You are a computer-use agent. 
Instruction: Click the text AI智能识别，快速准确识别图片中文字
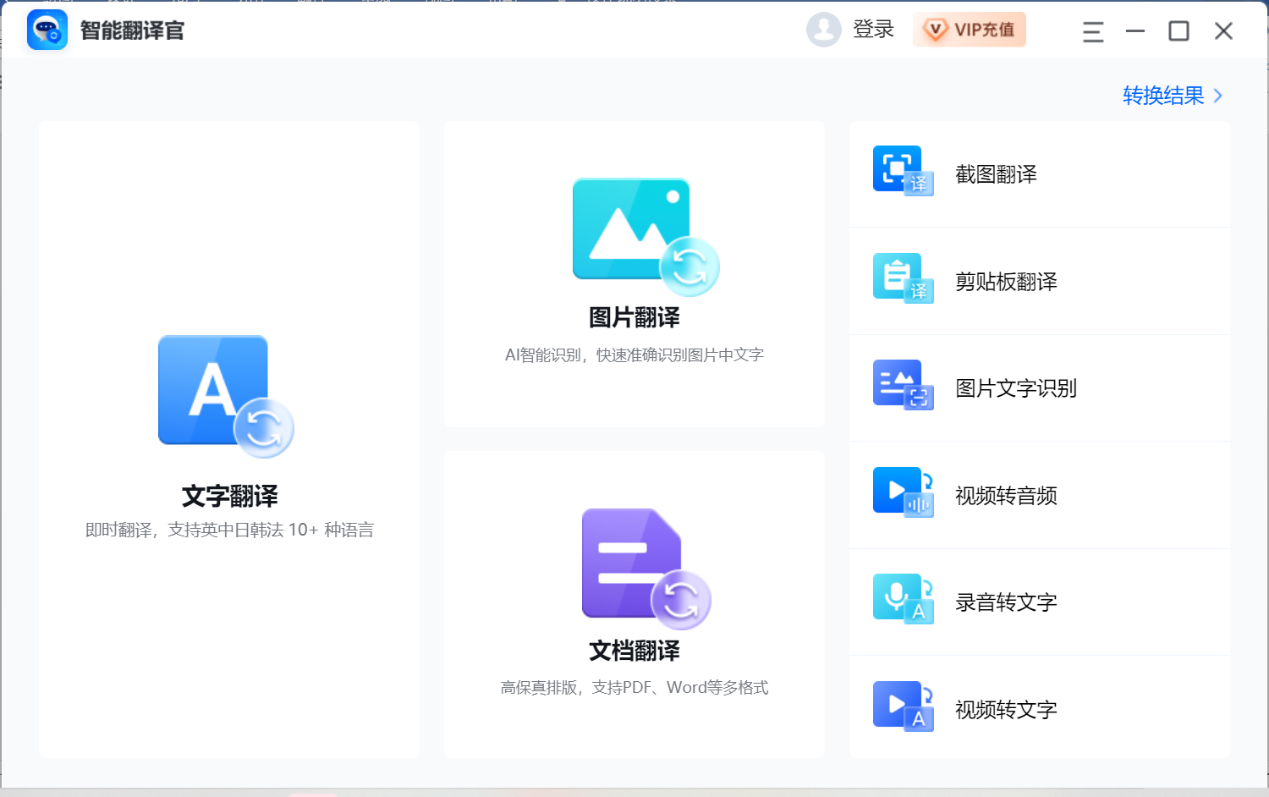(x=635, y=355)
